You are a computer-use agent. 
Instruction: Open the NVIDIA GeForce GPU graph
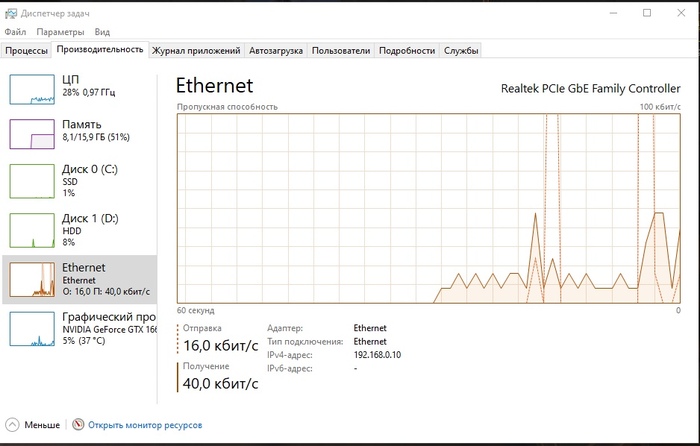pos(32,328)
